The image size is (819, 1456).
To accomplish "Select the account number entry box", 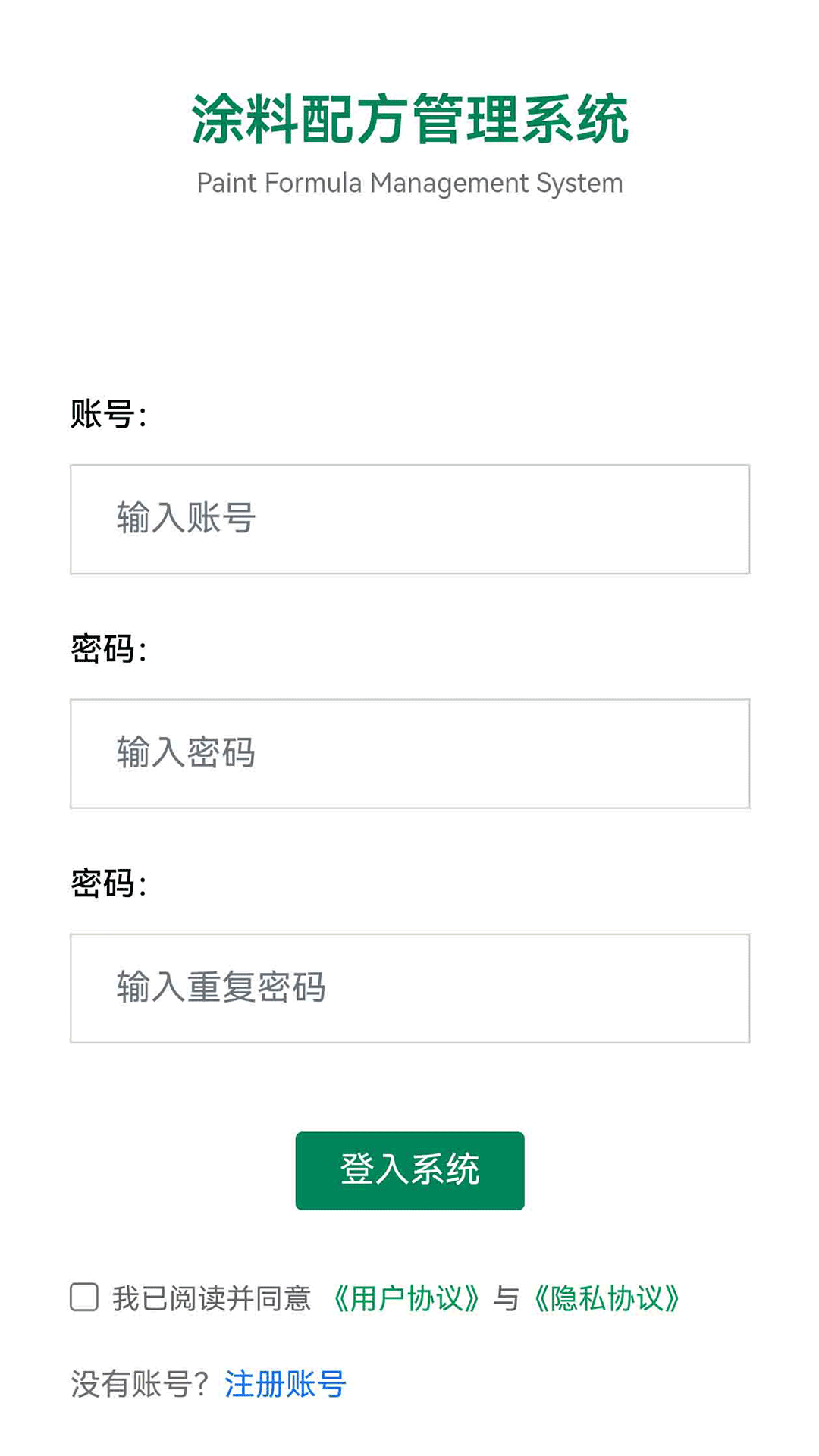I will coord(409,519).
